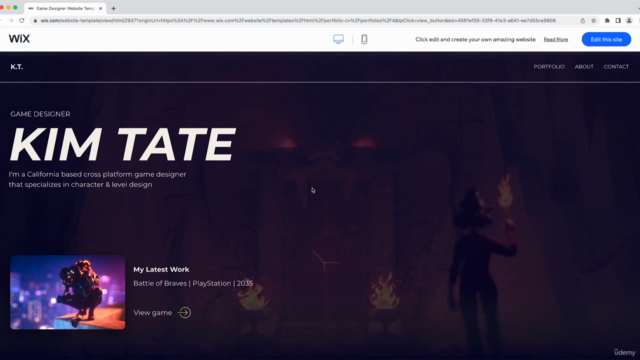Viewport: 640px width, 360px height.
Task: Click the K.T. site logo
Action: coord(17,67)
